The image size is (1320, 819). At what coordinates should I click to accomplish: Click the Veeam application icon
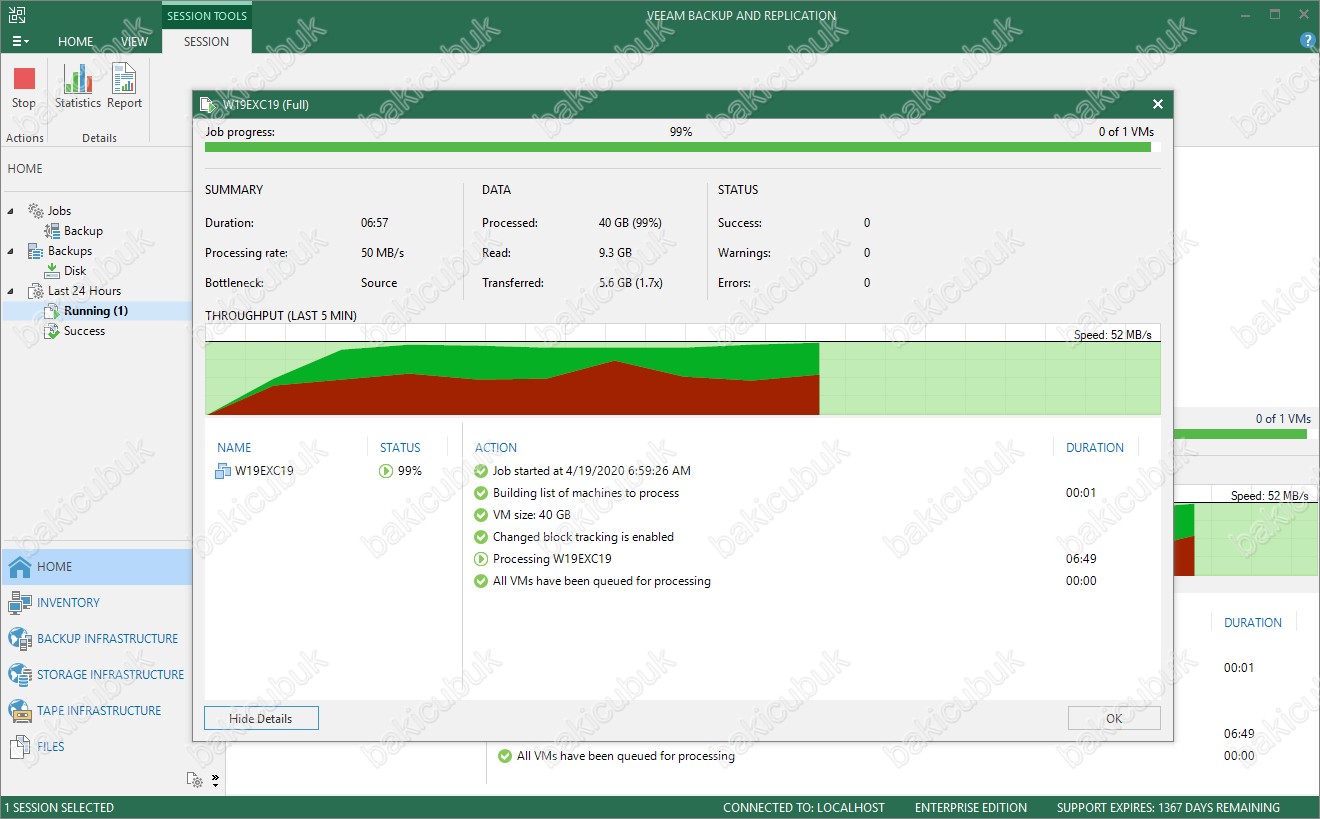pyautogui.click(x=17, y=14)
